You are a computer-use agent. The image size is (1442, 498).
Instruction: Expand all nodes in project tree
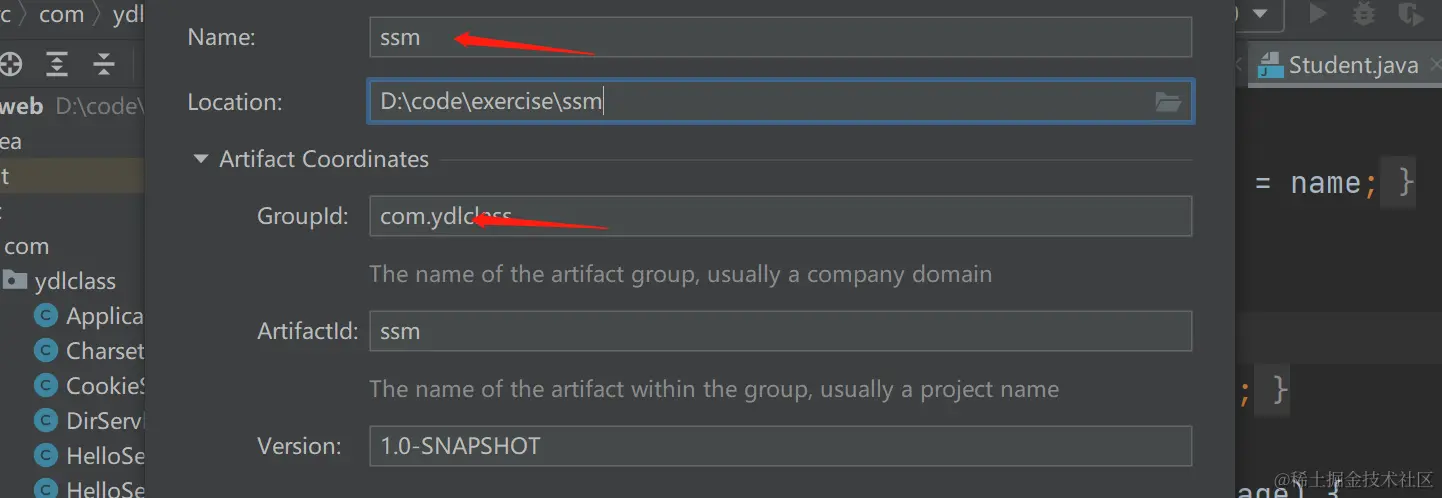point(57,65)
